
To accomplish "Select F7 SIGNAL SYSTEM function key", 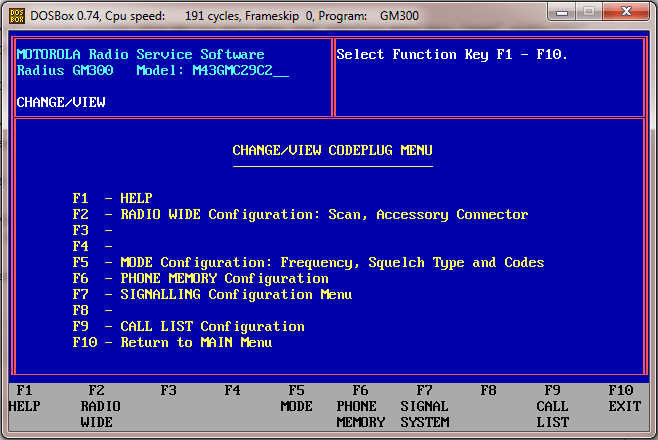I will (424, 406).
